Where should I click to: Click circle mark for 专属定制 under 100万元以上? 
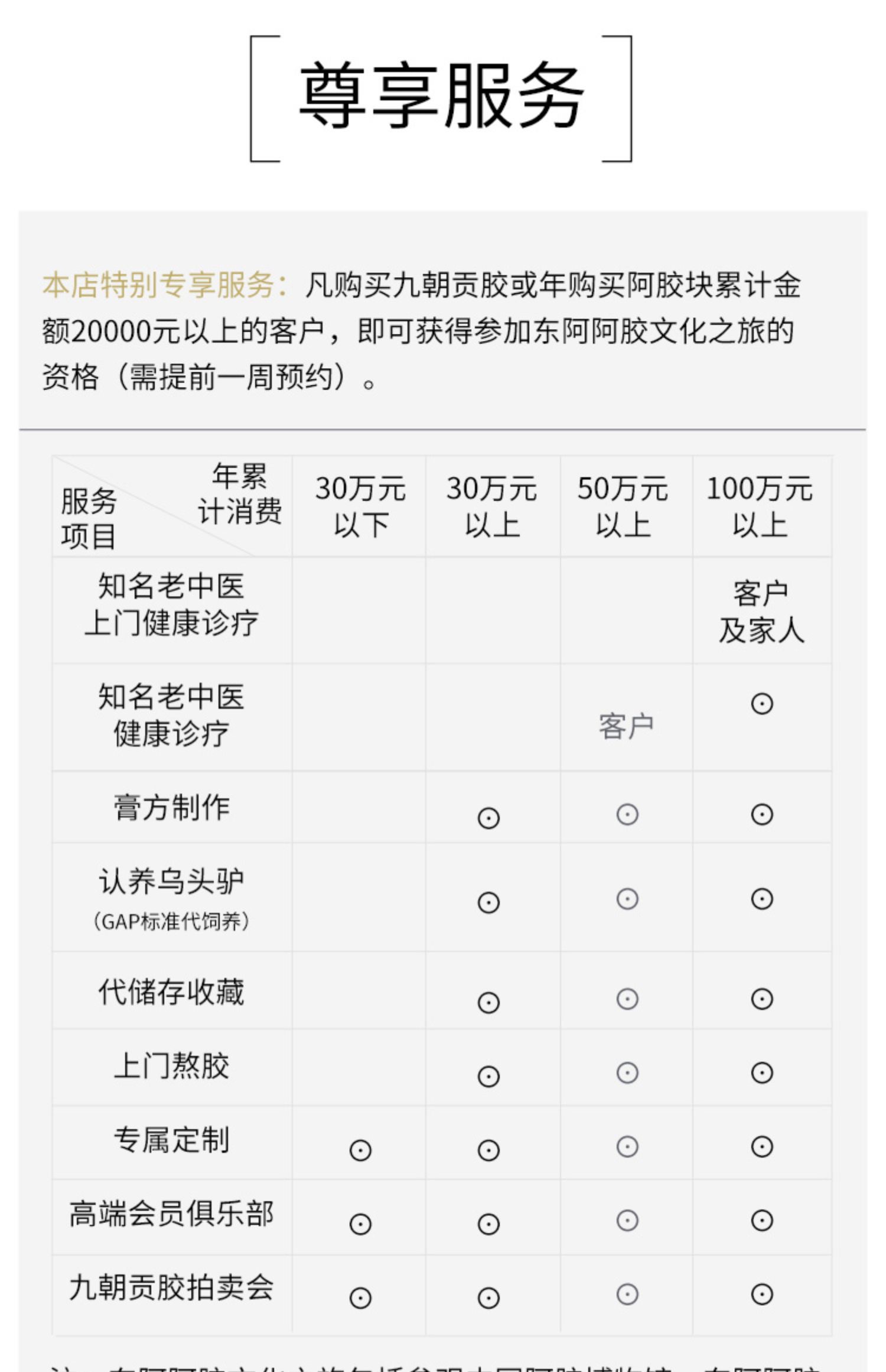[x=762, y=1146]
